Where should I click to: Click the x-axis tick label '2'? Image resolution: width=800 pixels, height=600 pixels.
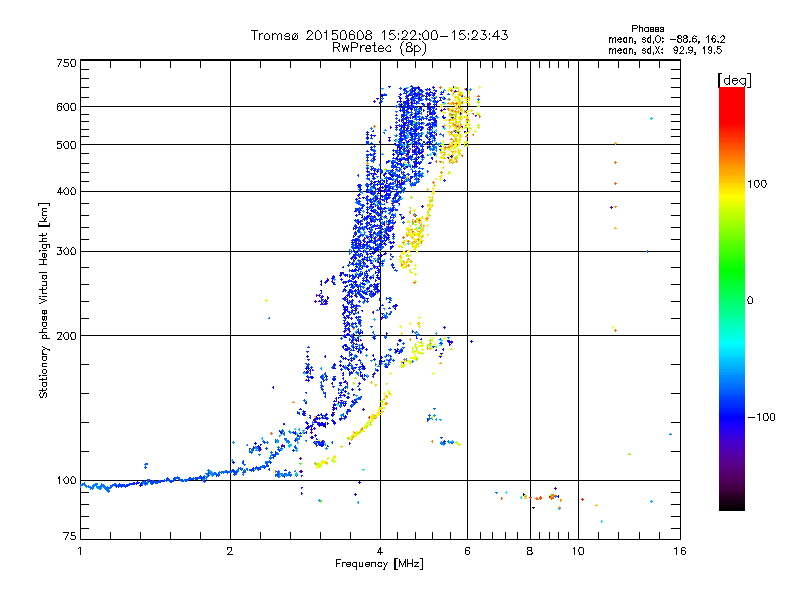pyautogui.click(x=230, y=551)
